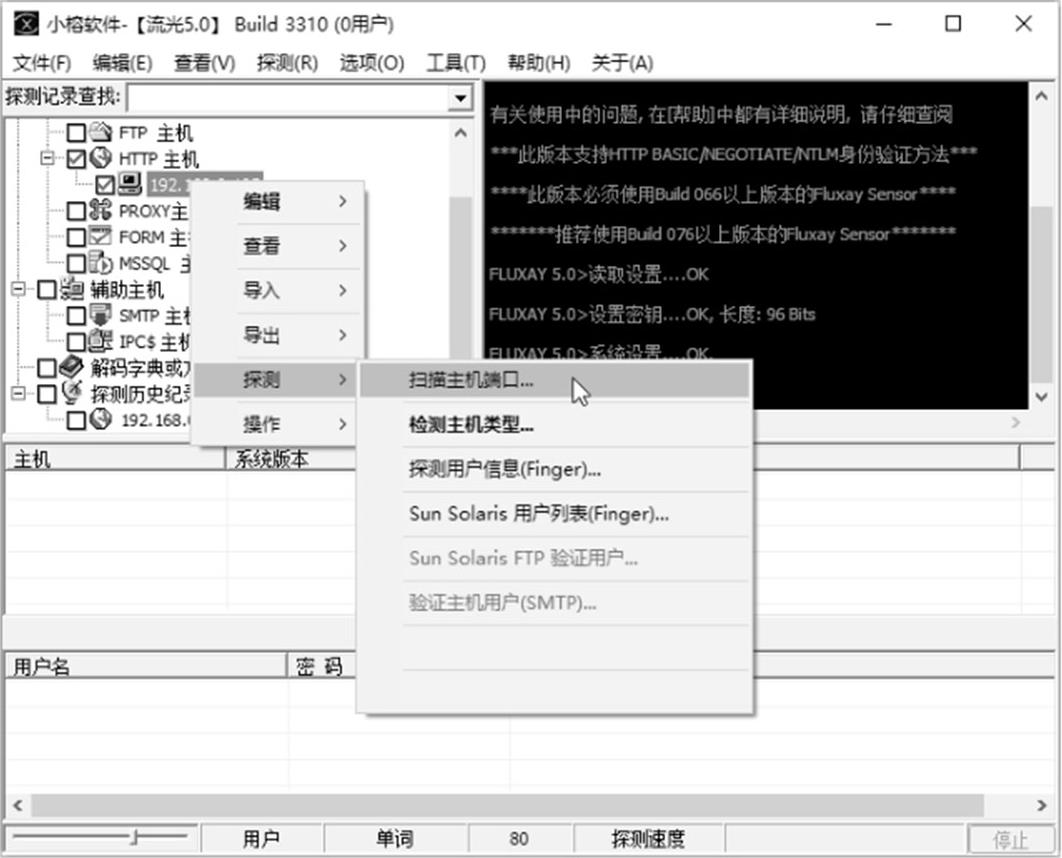
Task: Expand the 查看 context submenu
Action: pos(278,246)
